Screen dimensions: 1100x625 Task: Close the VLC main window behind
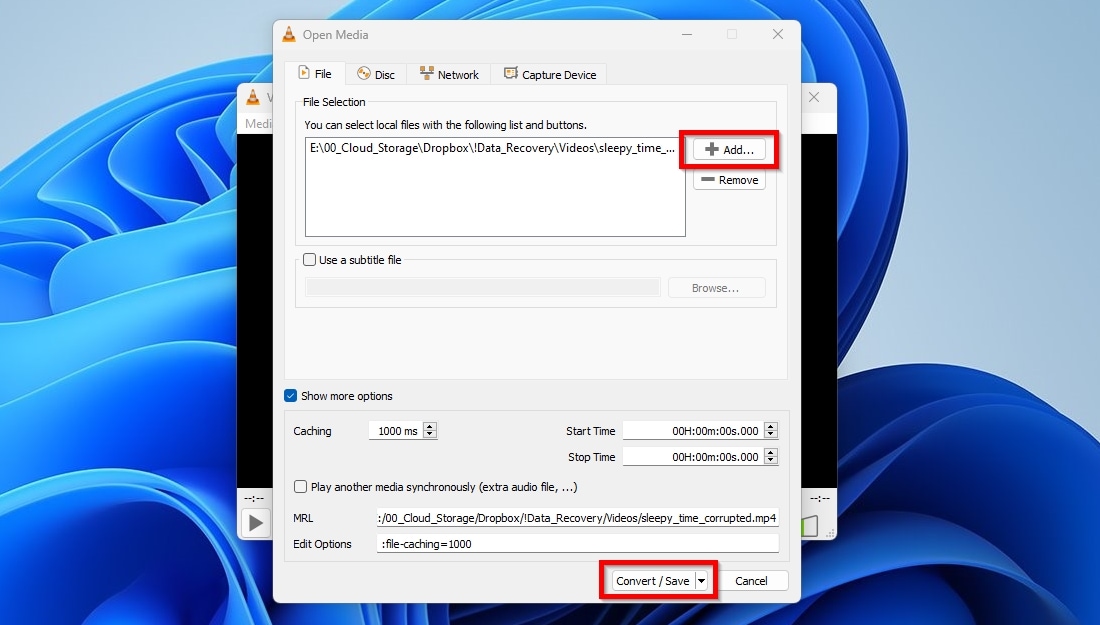coord(814,97)
